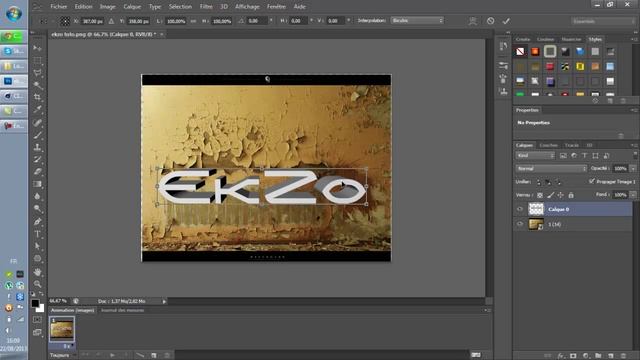Lock transparent pixels icon
640x360 pixels.
point(540,195)
